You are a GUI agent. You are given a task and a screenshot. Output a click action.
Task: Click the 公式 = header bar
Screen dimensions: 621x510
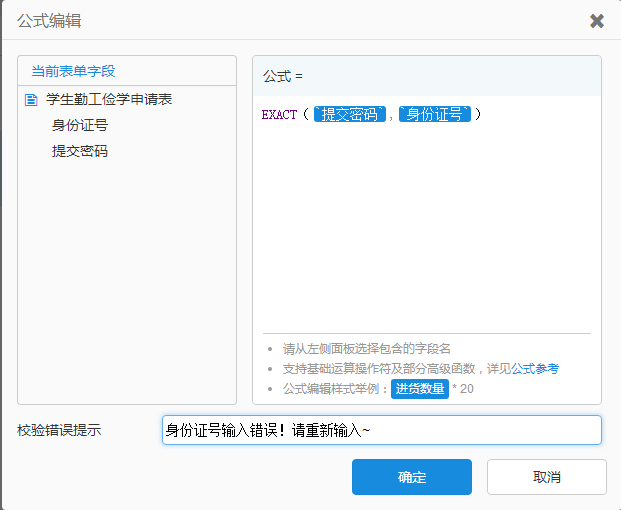point(426,76)
